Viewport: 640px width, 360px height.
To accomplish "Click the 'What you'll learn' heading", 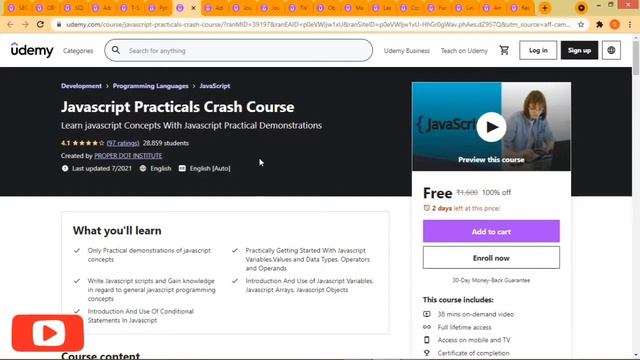I will pyautogui.click(x=117, y=231).
